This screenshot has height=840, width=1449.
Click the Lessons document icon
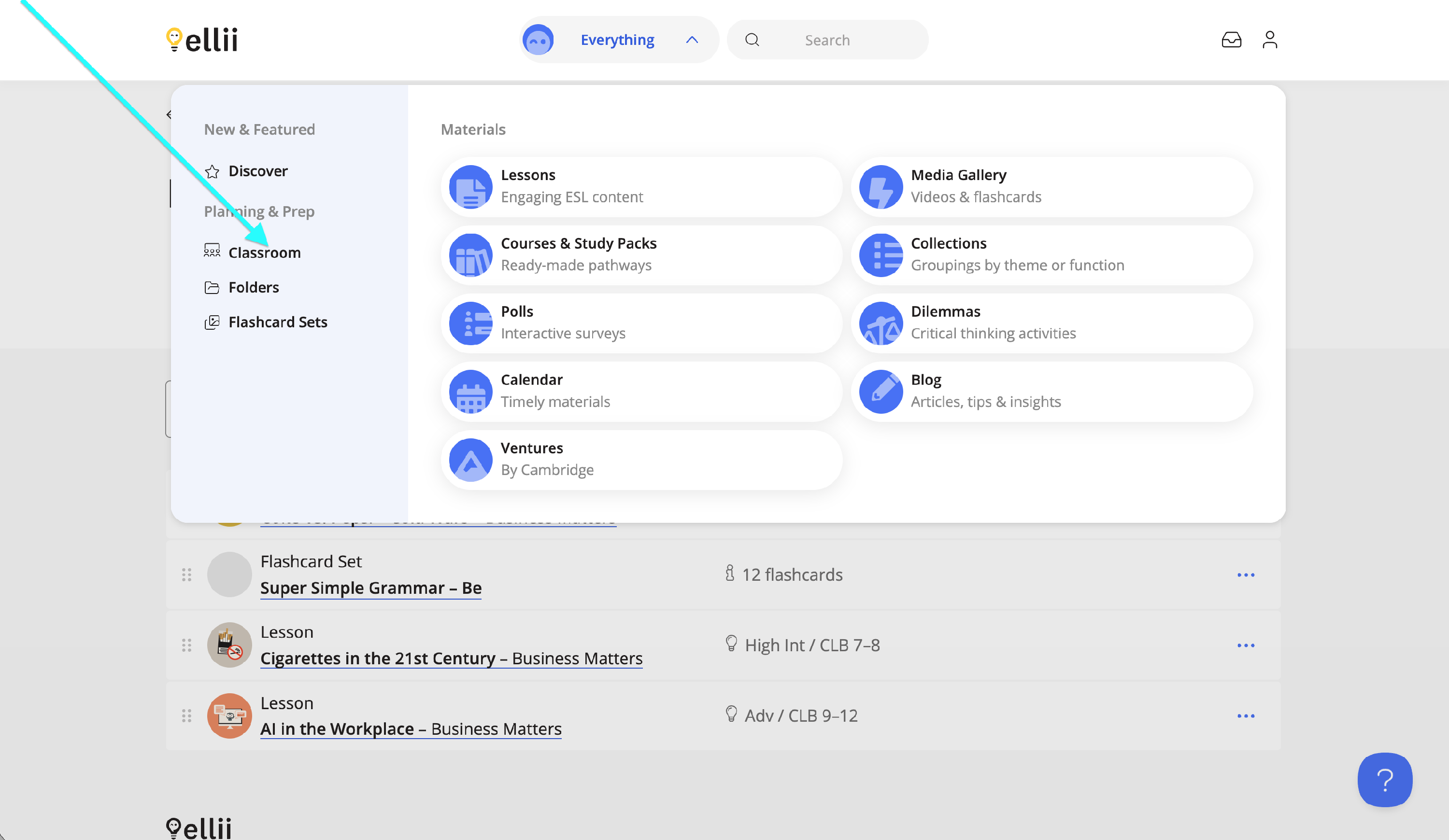[x=470, y=187]
